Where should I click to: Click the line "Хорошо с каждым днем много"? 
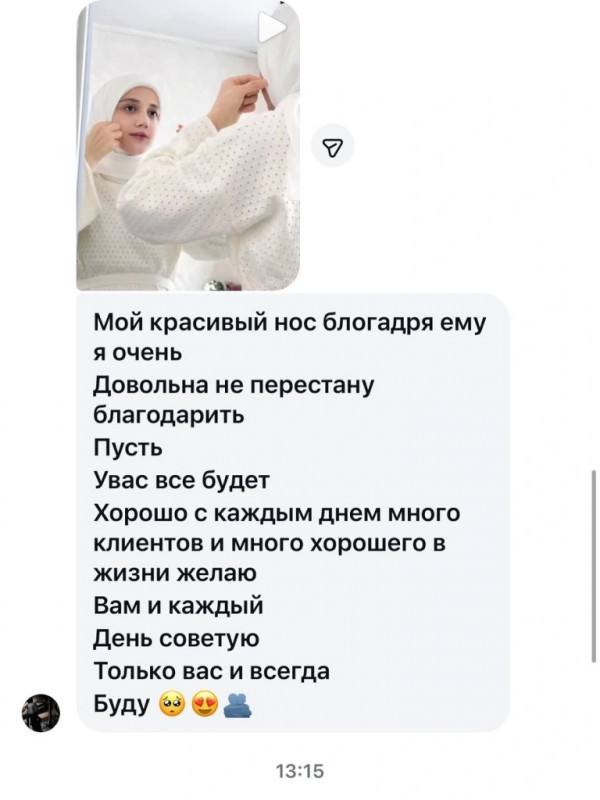(277, 512)
